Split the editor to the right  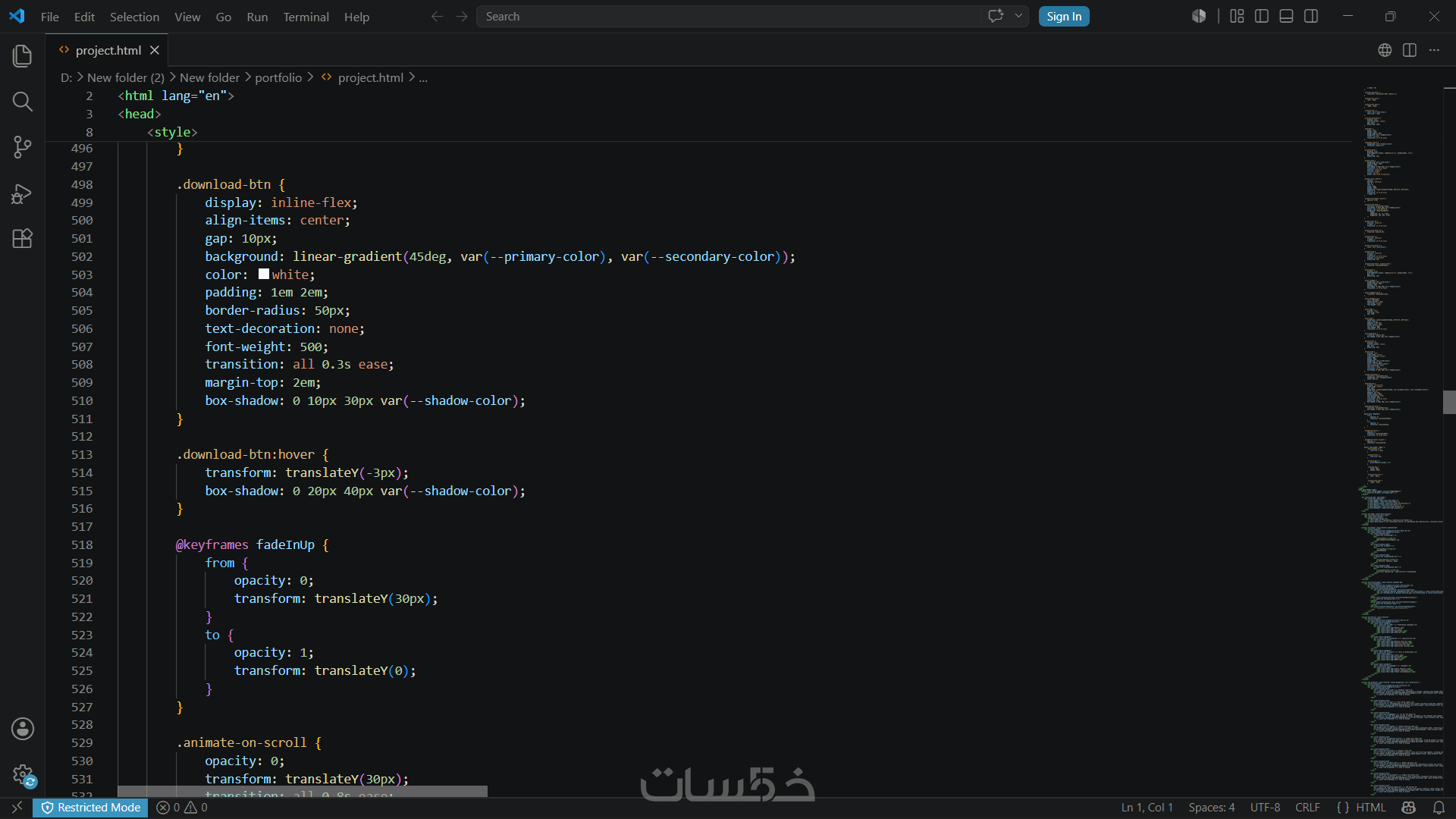1410,50
